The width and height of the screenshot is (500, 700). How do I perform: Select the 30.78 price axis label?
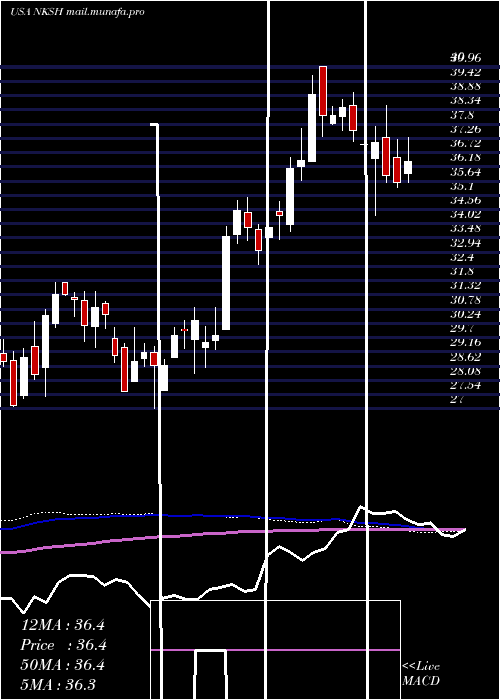click(x=465, y=300)
